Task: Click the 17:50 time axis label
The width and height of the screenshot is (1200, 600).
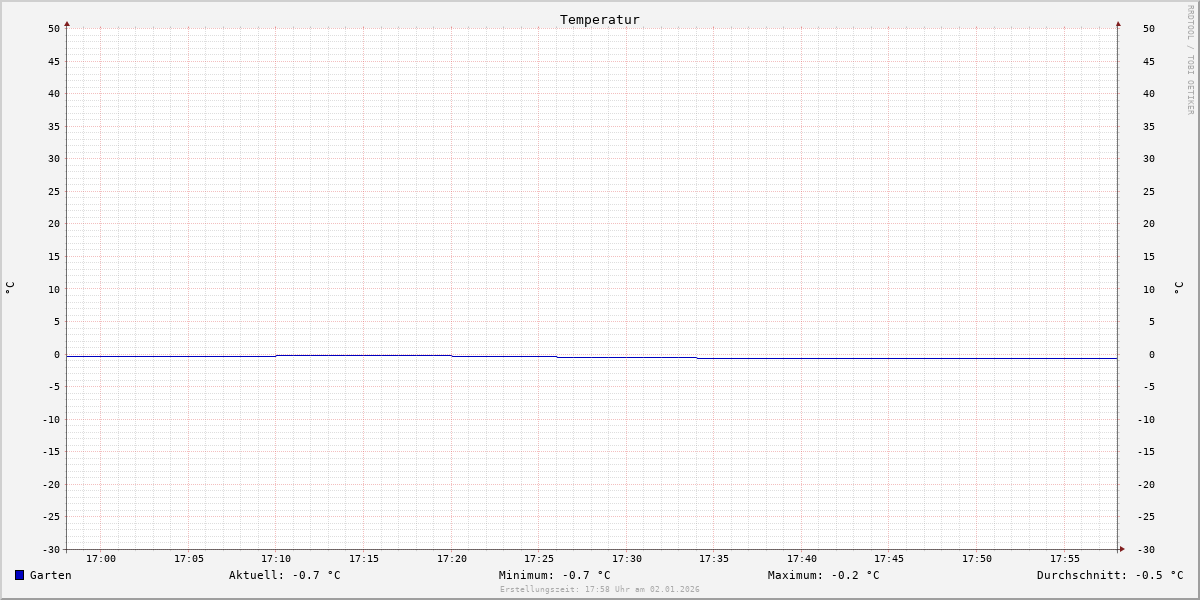Action: [977, 559]
